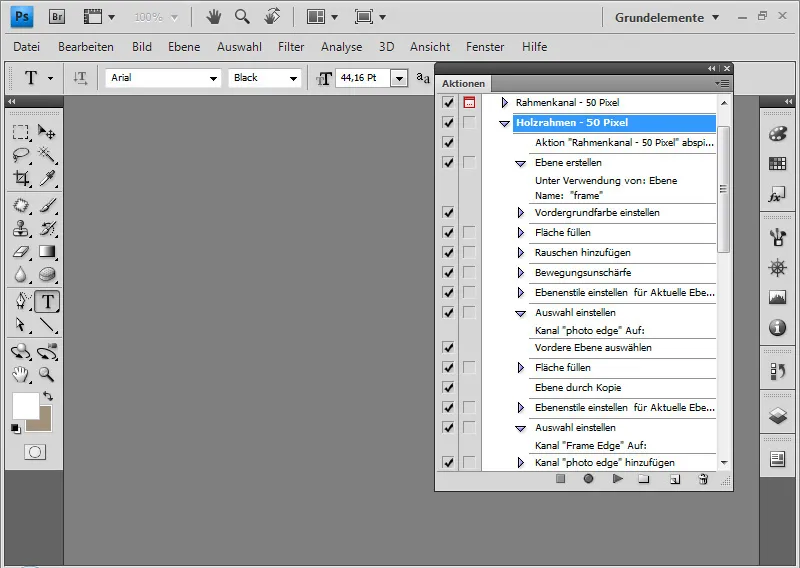Select the Sponge tool
800x568 pixels.
[47, 275]
